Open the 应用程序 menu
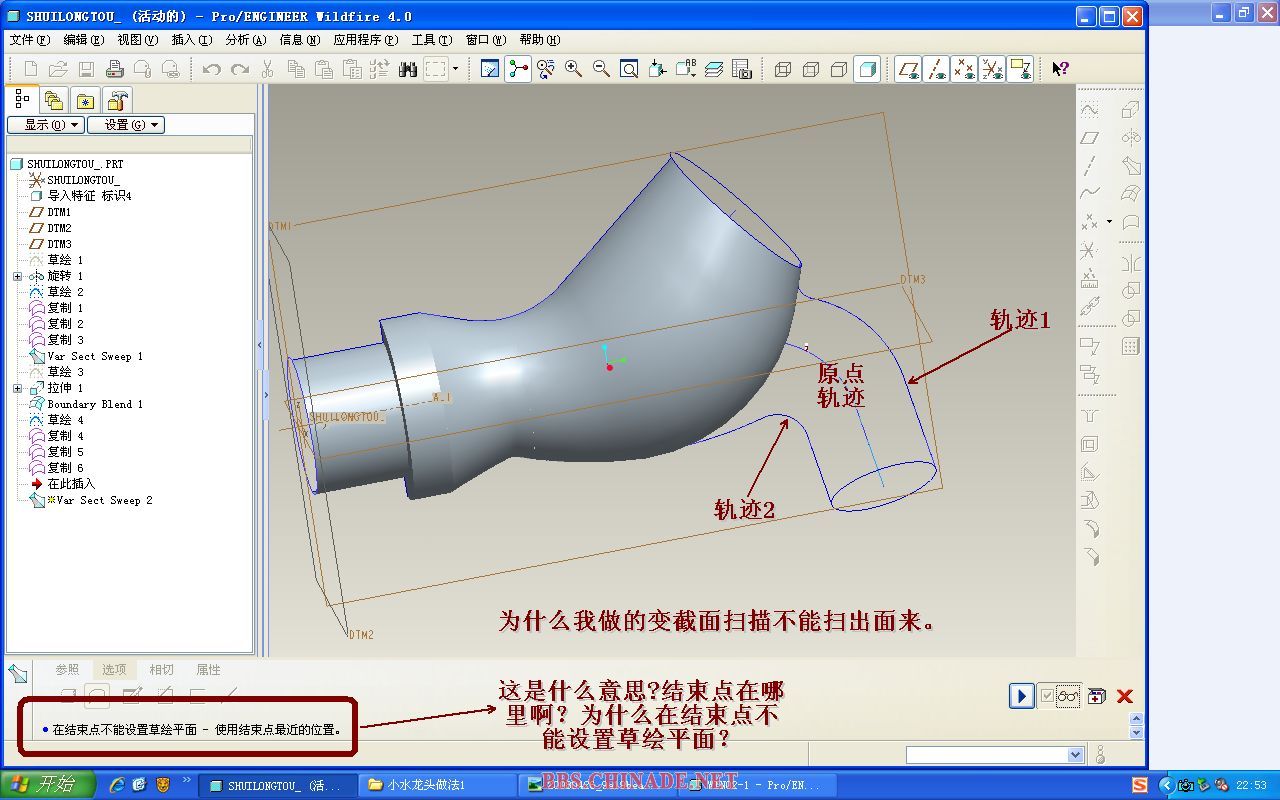This screenshot has height=800, width=1280. pos(365,40)
